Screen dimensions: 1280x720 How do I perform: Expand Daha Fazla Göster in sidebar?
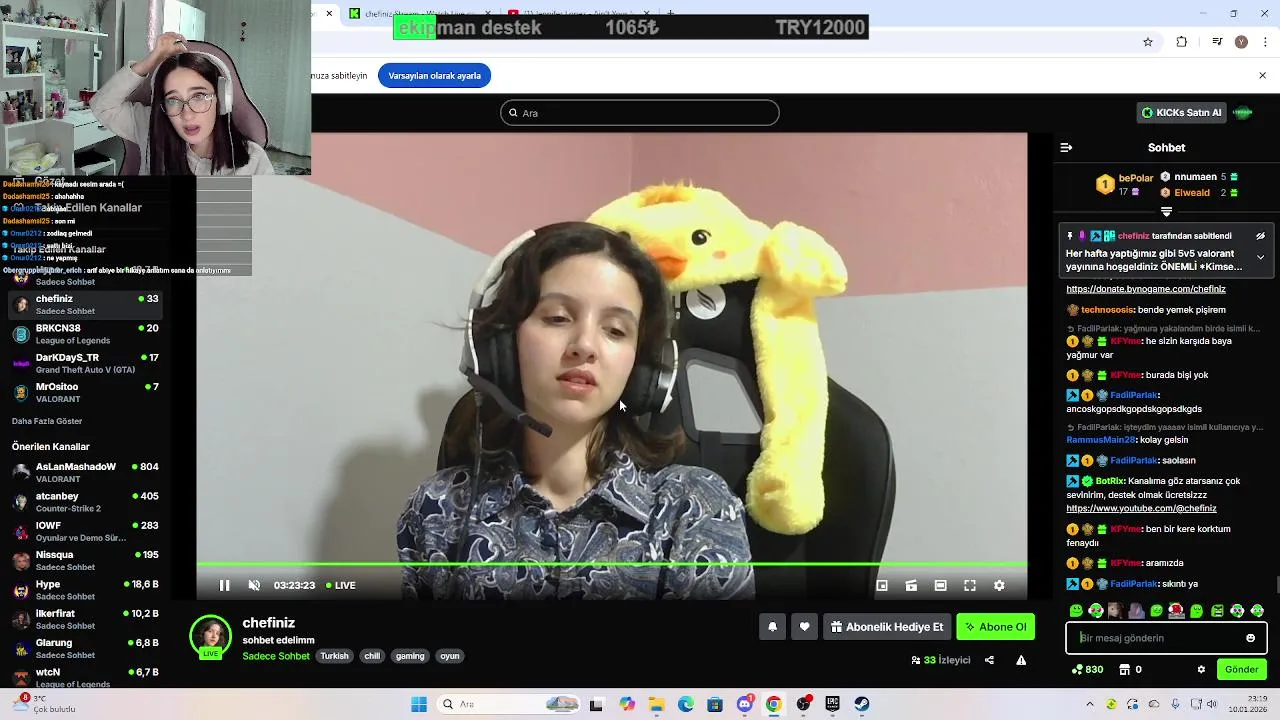(47, 421)
